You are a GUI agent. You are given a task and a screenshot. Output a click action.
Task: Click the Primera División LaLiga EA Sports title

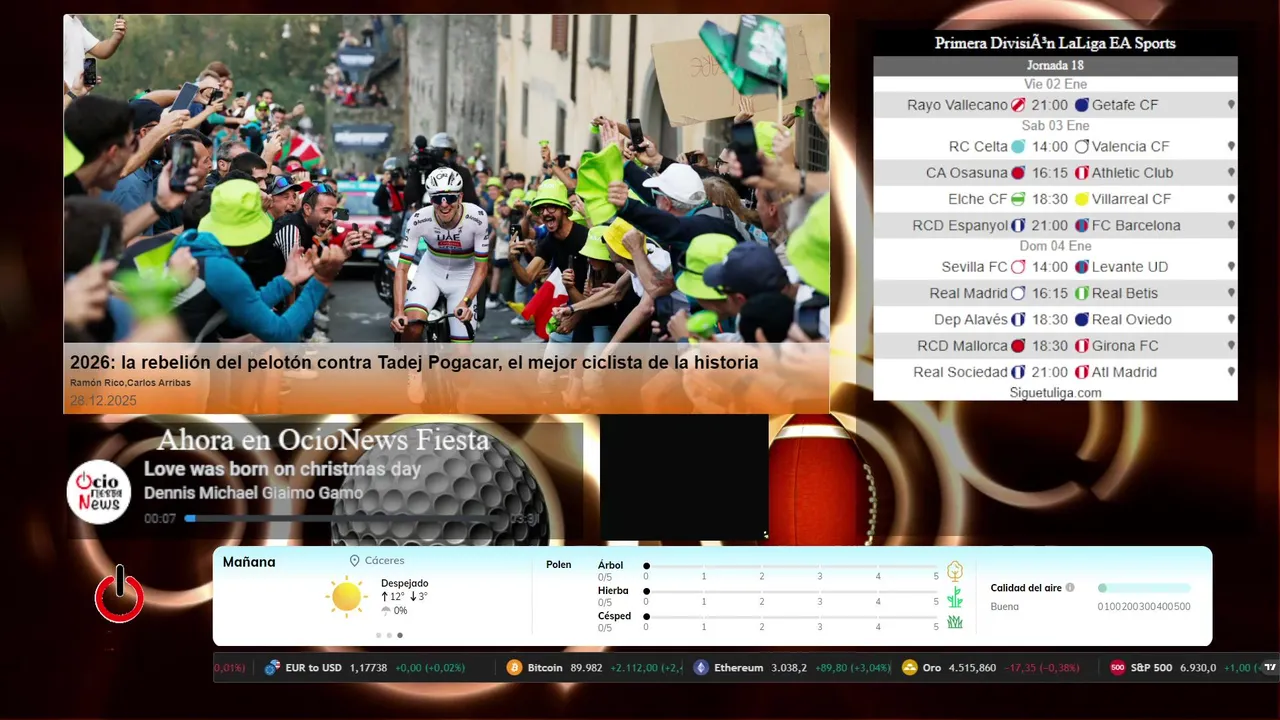tap(1055, 43)
